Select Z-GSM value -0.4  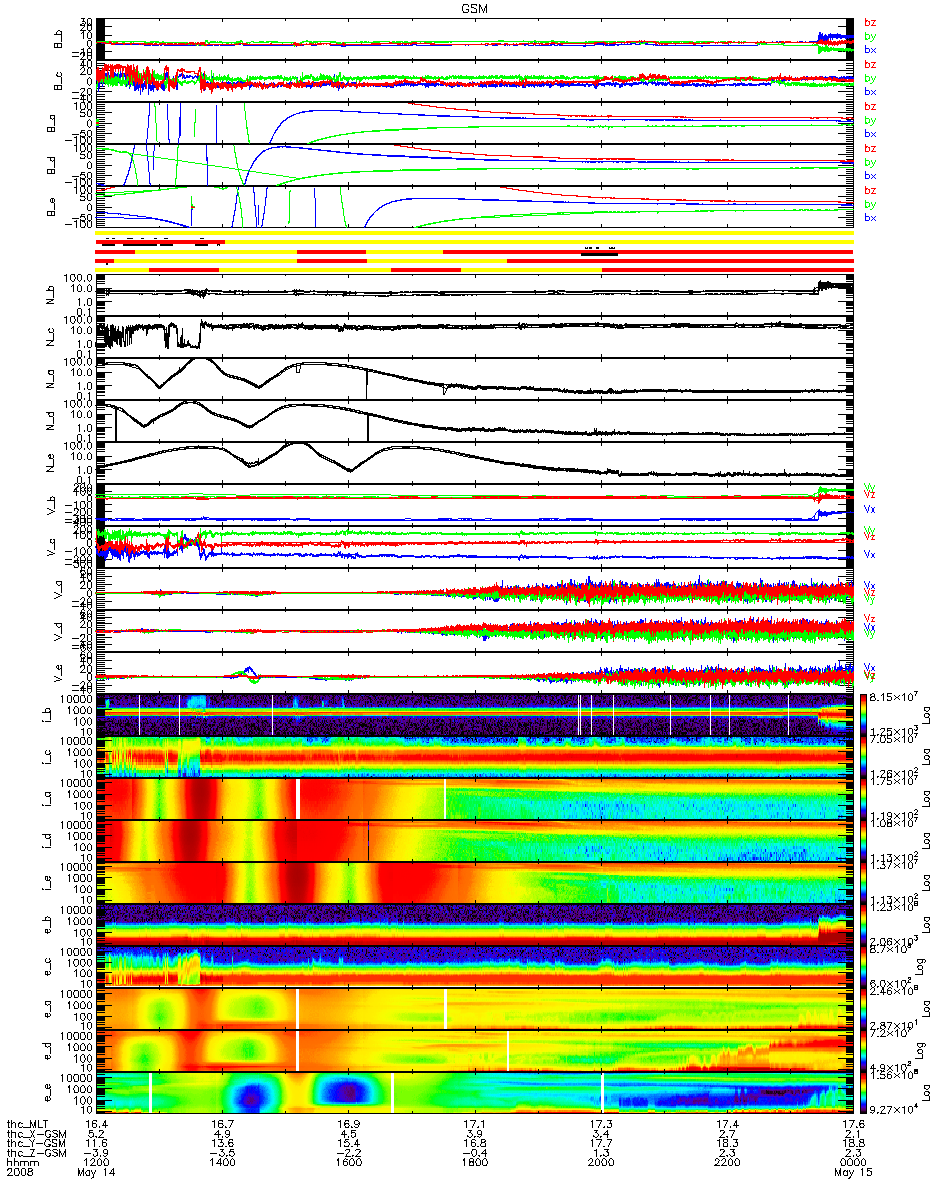(x=474, y=1155)
